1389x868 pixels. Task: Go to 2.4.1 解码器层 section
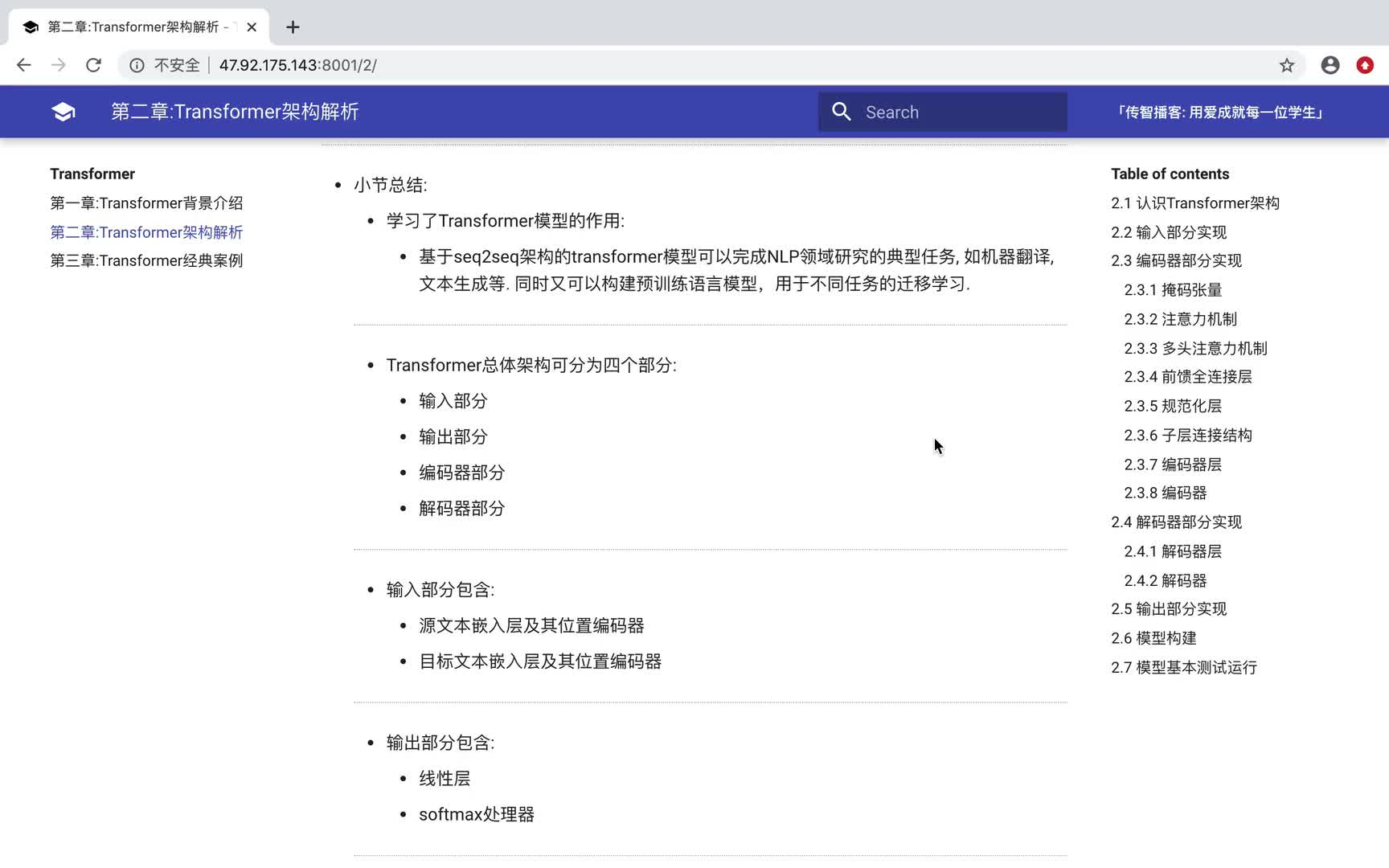1173,551
